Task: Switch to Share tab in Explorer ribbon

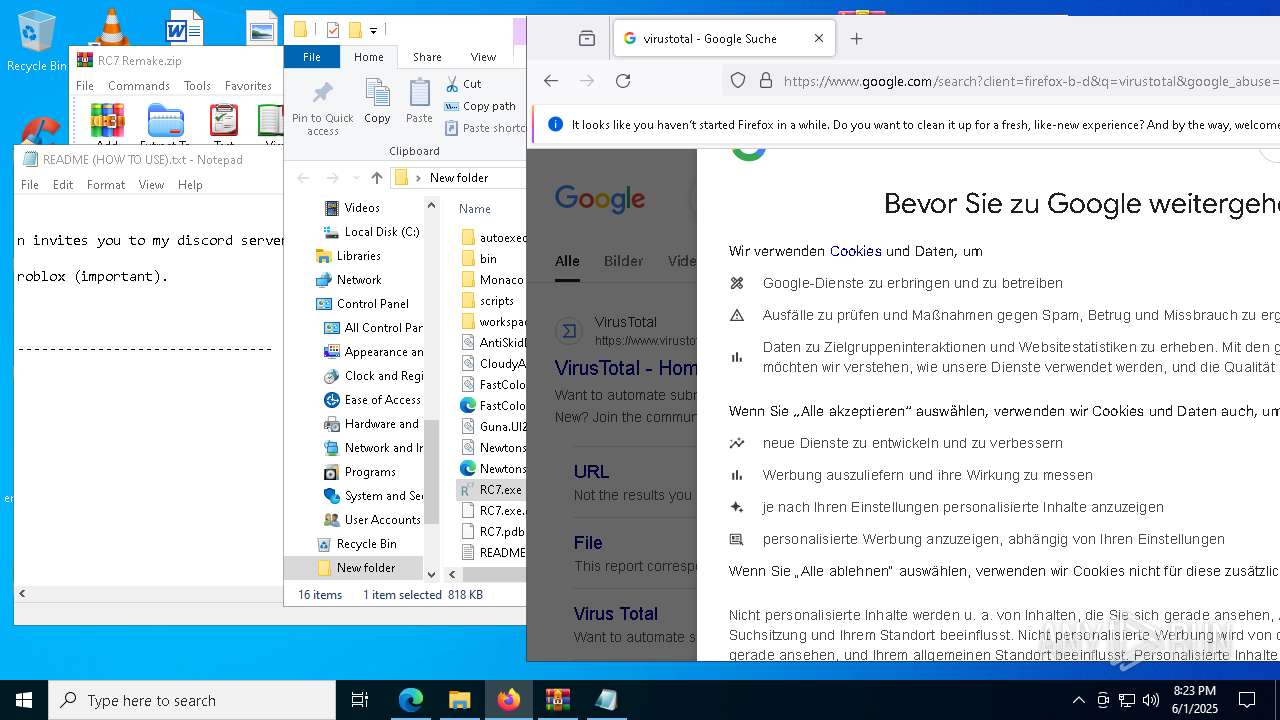Action: point(427,57)
